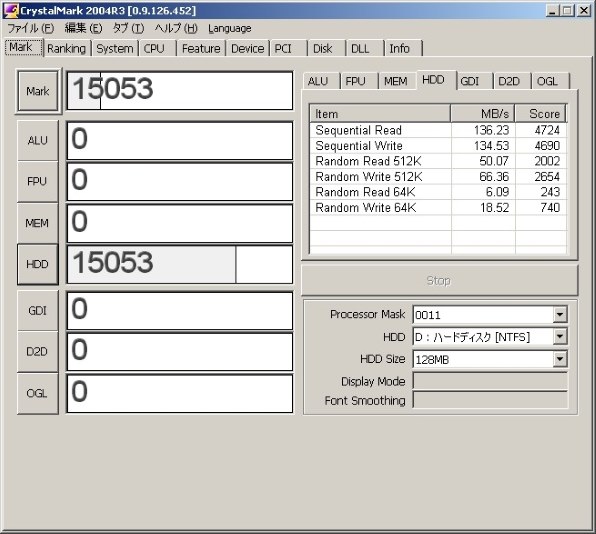Click the Score column header

(541, 114)
